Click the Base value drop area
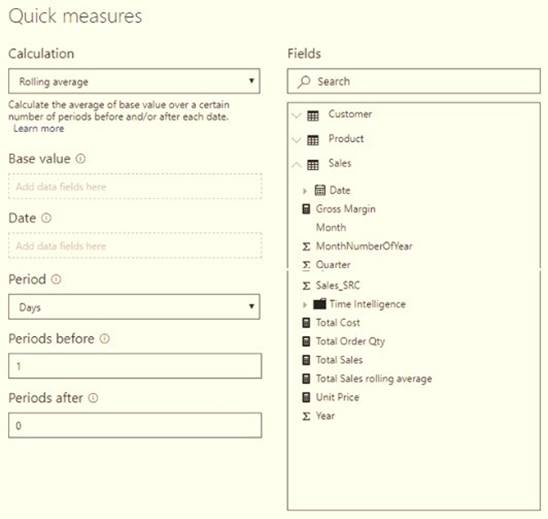Viewport: 548px width, 519px height. click(x=135, y=186)
